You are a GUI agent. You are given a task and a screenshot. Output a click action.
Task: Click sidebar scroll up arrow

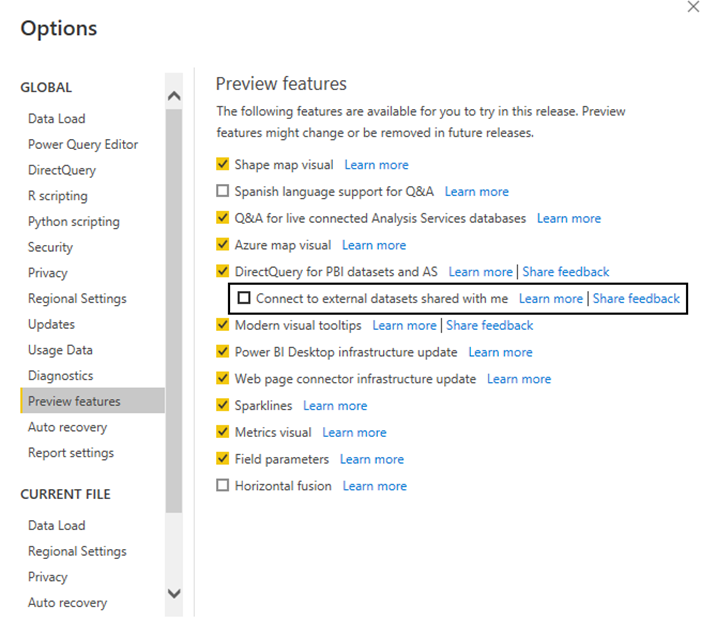174,96
